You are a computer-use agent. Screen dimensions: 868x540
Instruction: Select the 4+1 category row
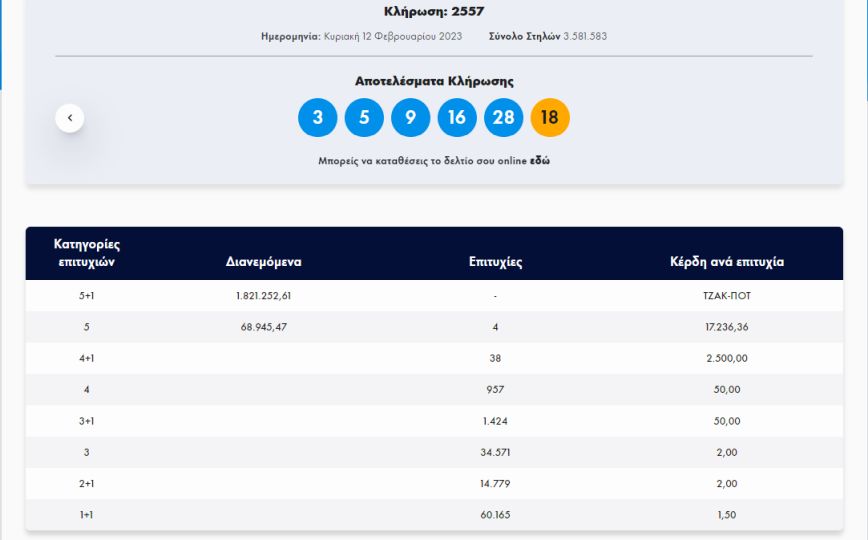(87, 358)
